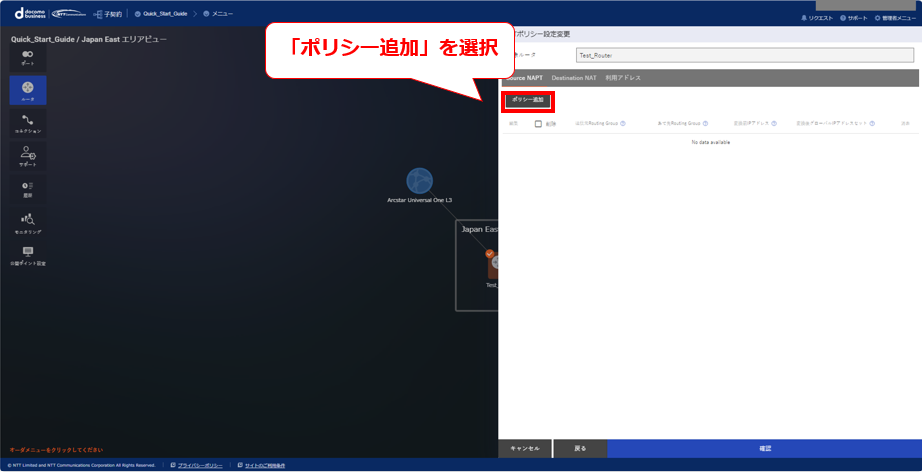Click the 子契約 header text
Viewport: 922px width, 472px height.
pos(113,14)
